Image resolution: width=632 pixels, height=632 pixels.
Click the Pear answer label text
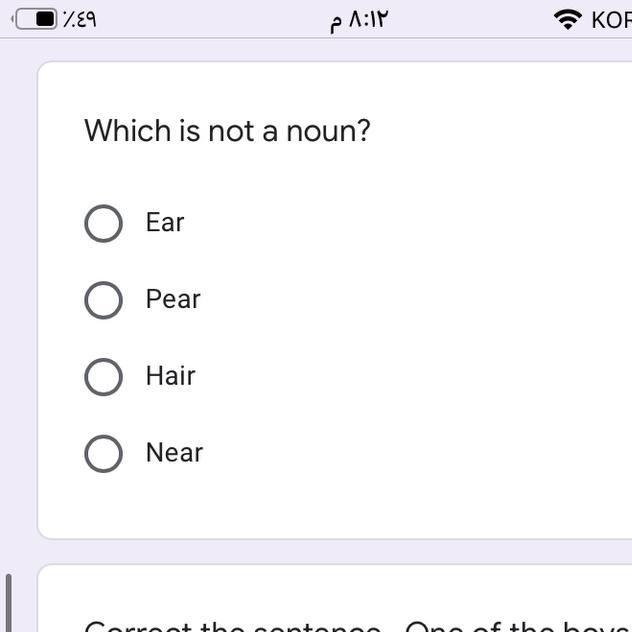point(173,299)
